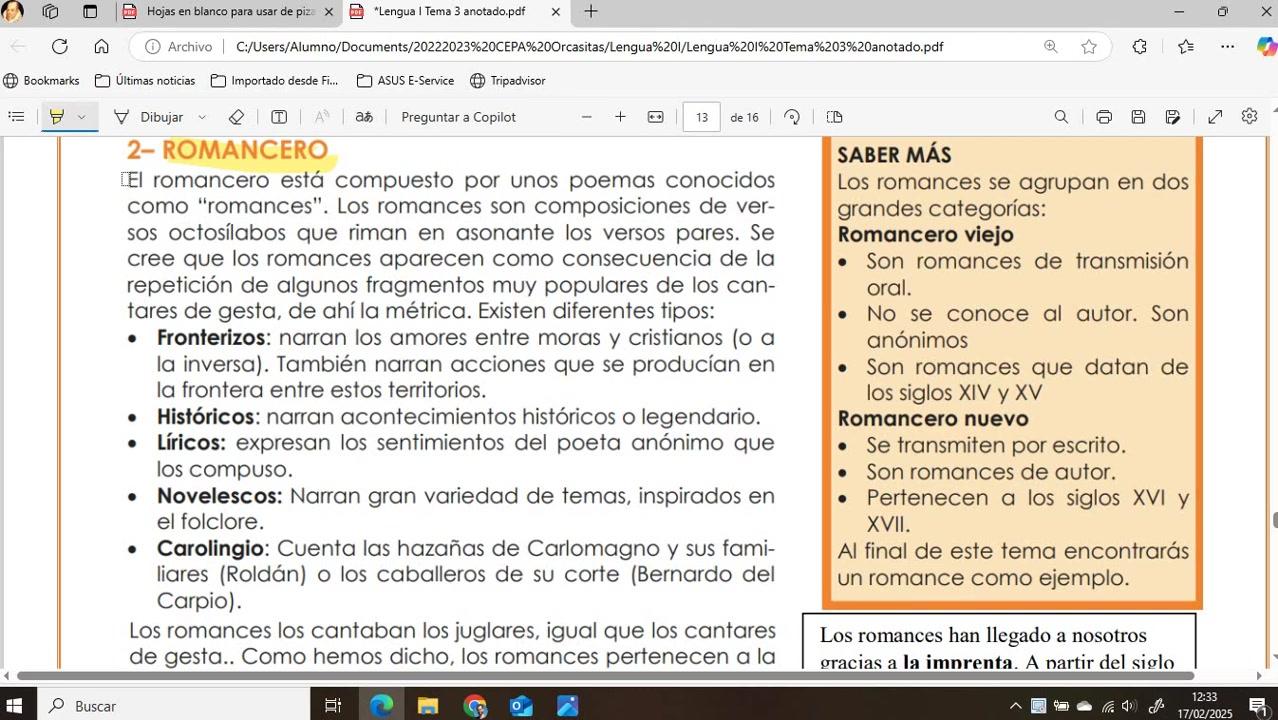Click the highlighted ROMANCERO heading
This screenshot has width=1278, height=720.
tap(245, 150)
